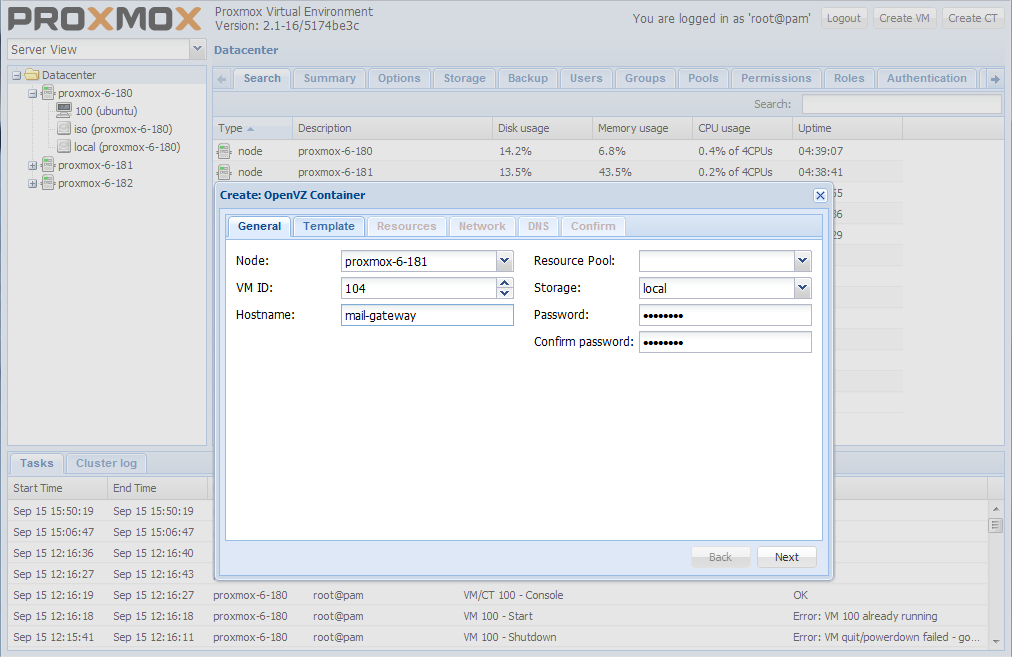Select the 100 (ubuntu) VM in tree
This screenshot has height=657, width=1012.
(106, 111)
